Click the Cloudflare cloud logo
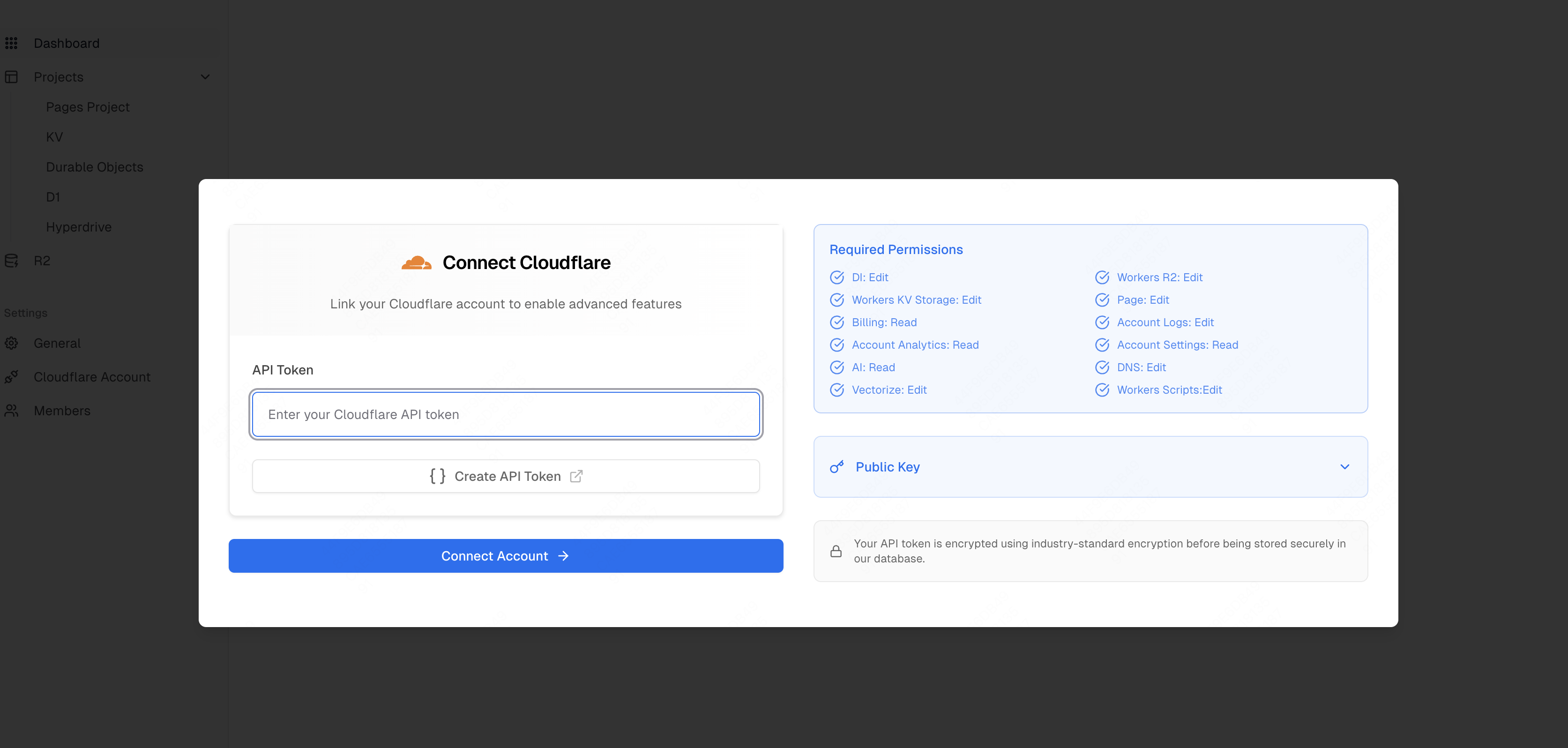This screenshot has height=748, width=1568. (x=416, y=262)
